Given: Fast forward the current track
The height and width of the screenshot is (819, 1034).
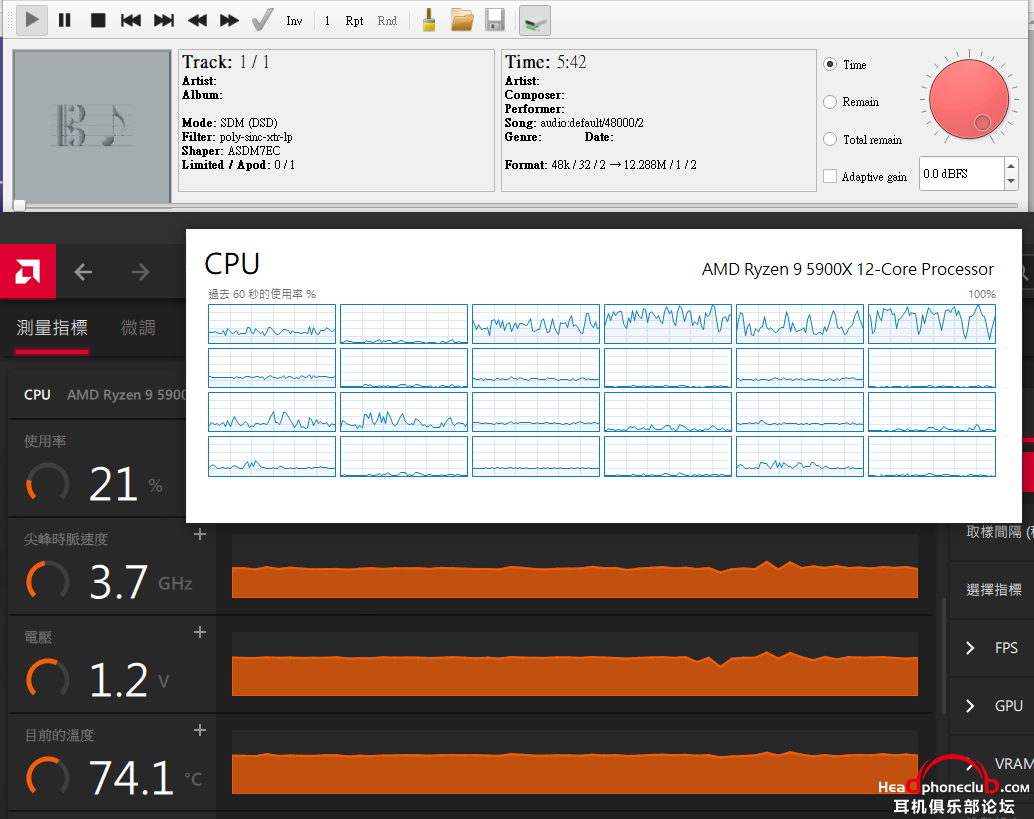Looking at the screenshot, I should [x=229, y=20].
